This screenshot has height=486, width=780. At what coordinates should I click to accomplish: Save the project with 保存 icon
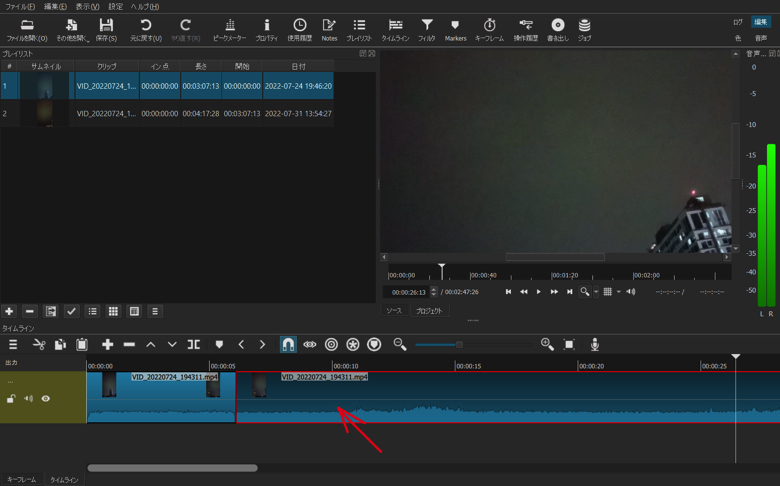(106, 30)
